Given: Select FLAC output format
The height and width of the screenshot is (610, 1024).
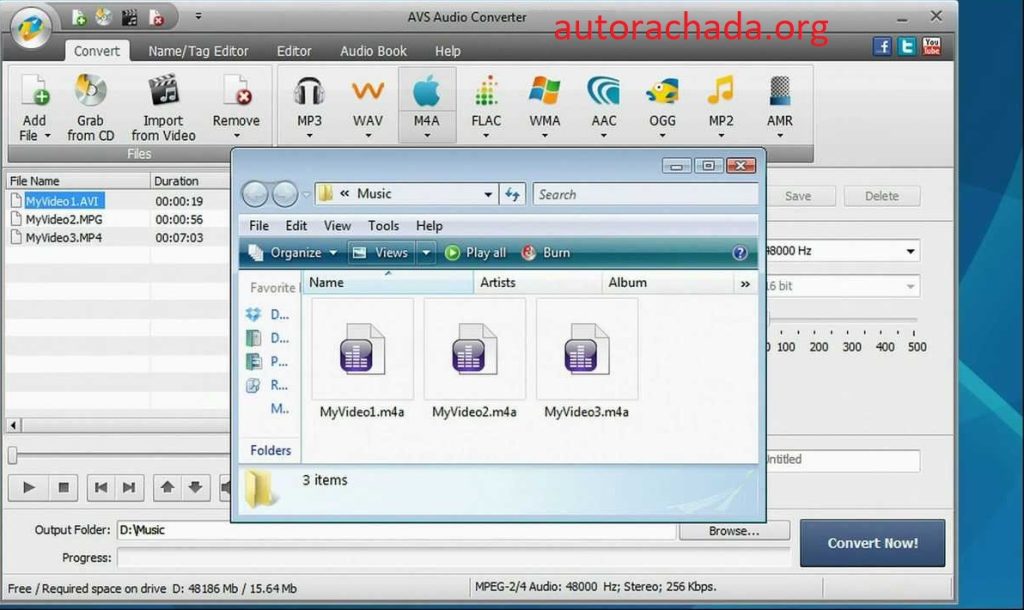Looking at the screenshot, I should (x=486, y=104).
